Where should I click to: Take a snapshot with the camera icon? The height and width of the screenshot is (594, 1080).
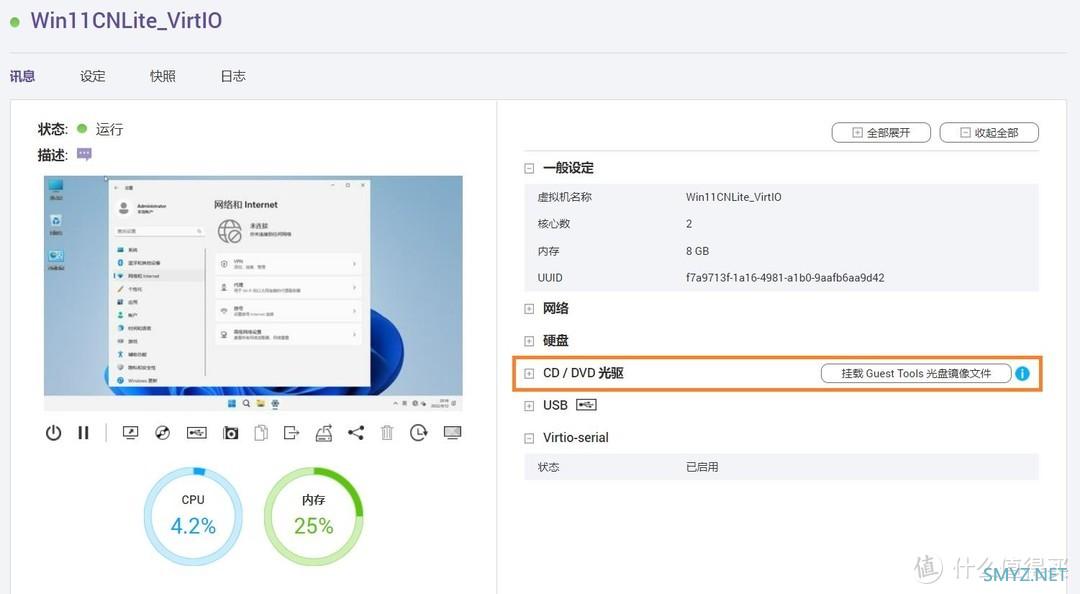pos(230,433)
